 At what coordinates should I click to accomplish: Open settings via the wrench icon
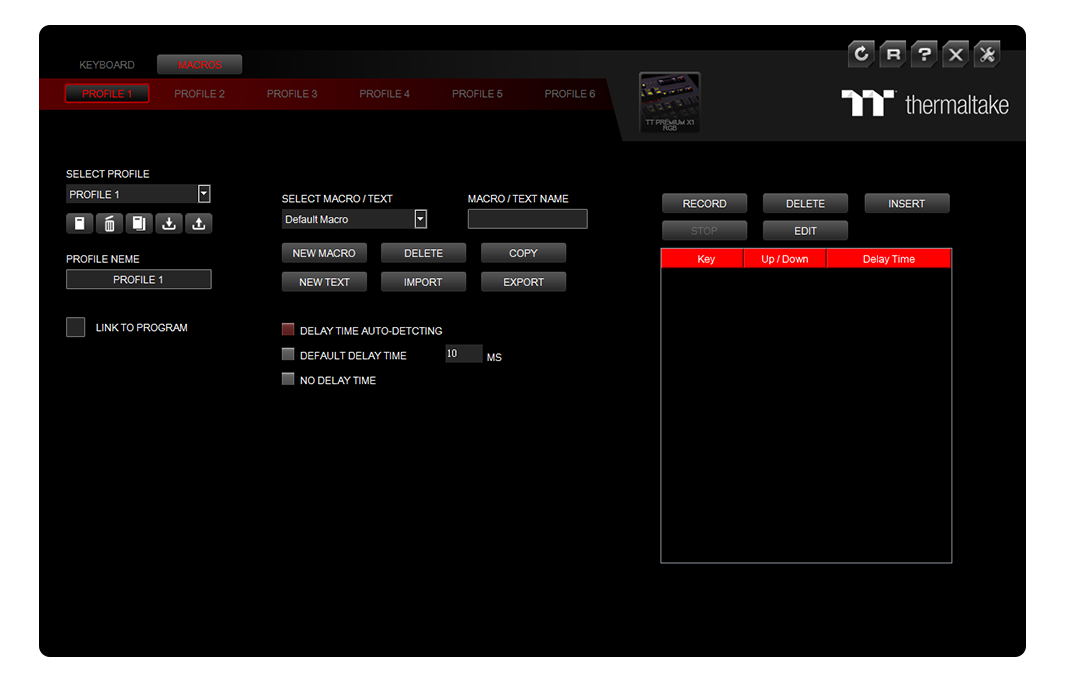coord(986,55)
